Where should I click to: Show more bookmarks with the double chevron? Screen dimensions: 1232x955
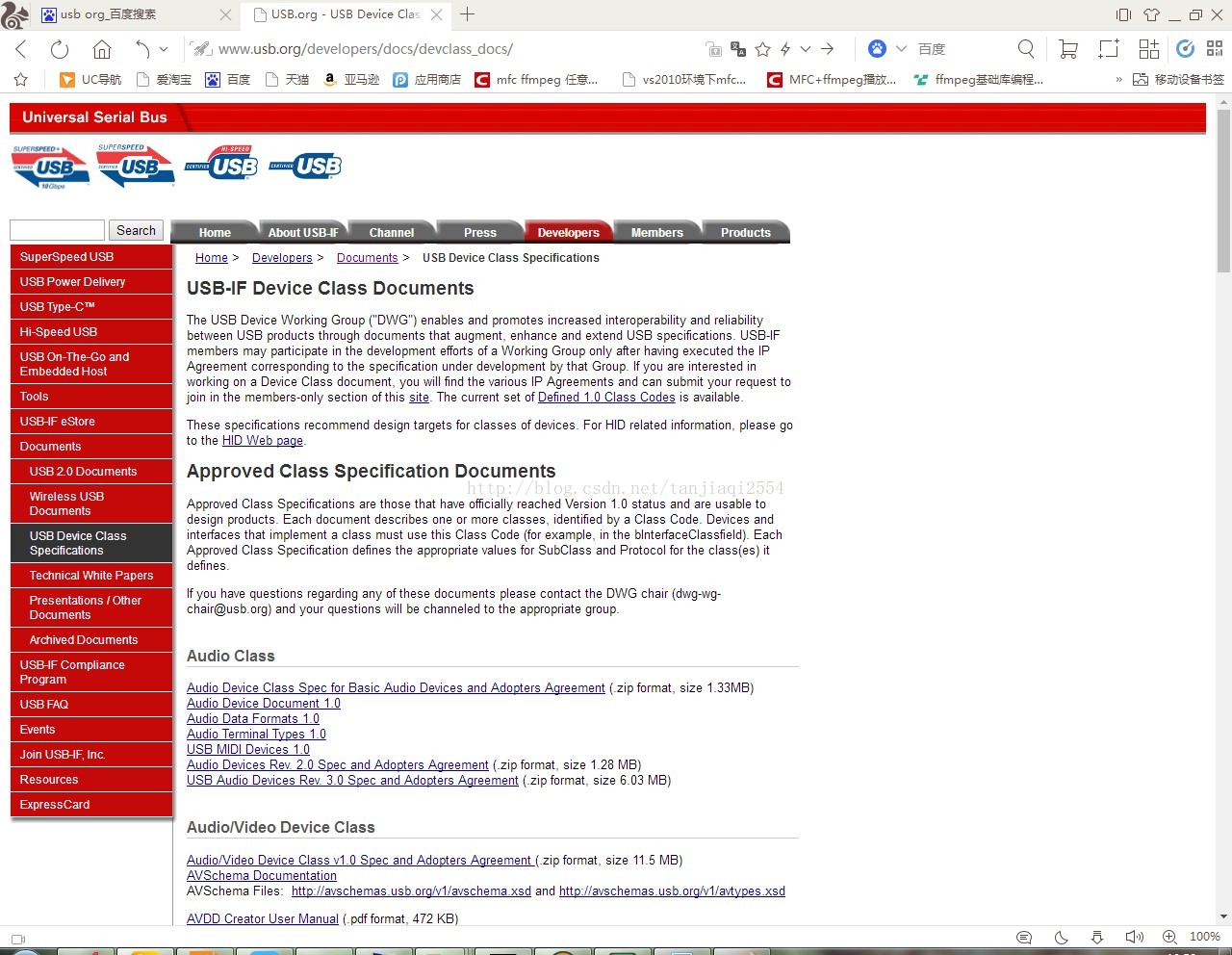click(1118, 80)
